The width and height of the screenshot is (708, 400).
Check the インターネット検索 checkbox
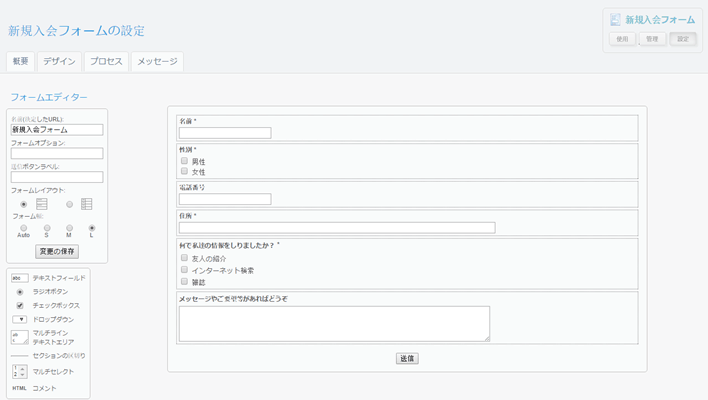pyautogui.click(x=185, y=270)
